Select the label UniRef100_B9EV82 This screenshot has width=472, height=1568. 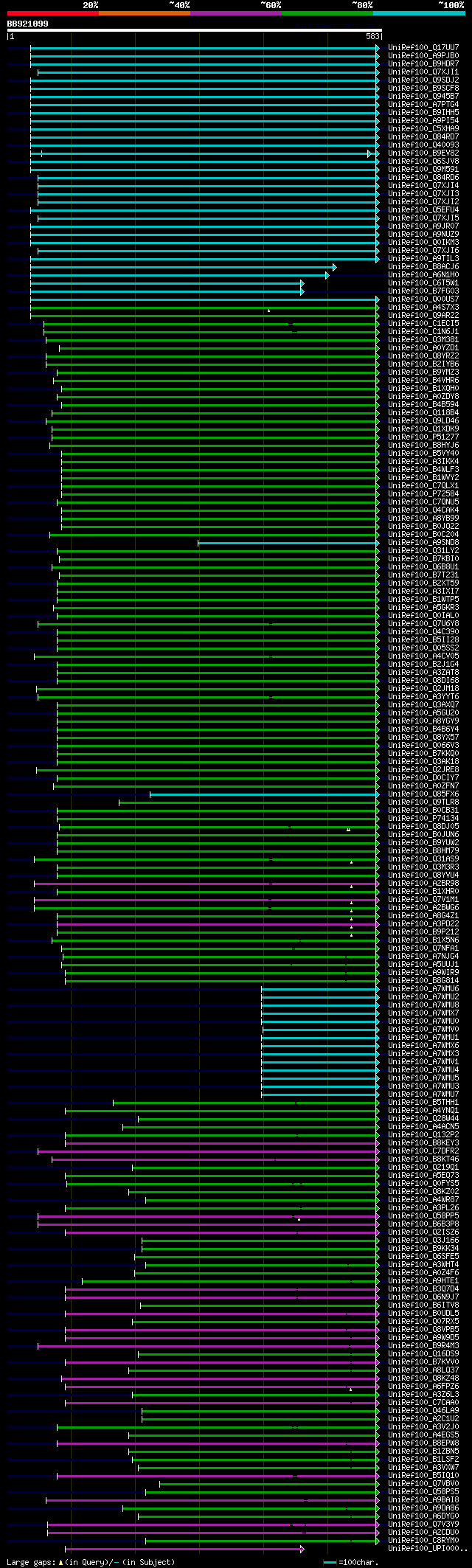[423, 153]
